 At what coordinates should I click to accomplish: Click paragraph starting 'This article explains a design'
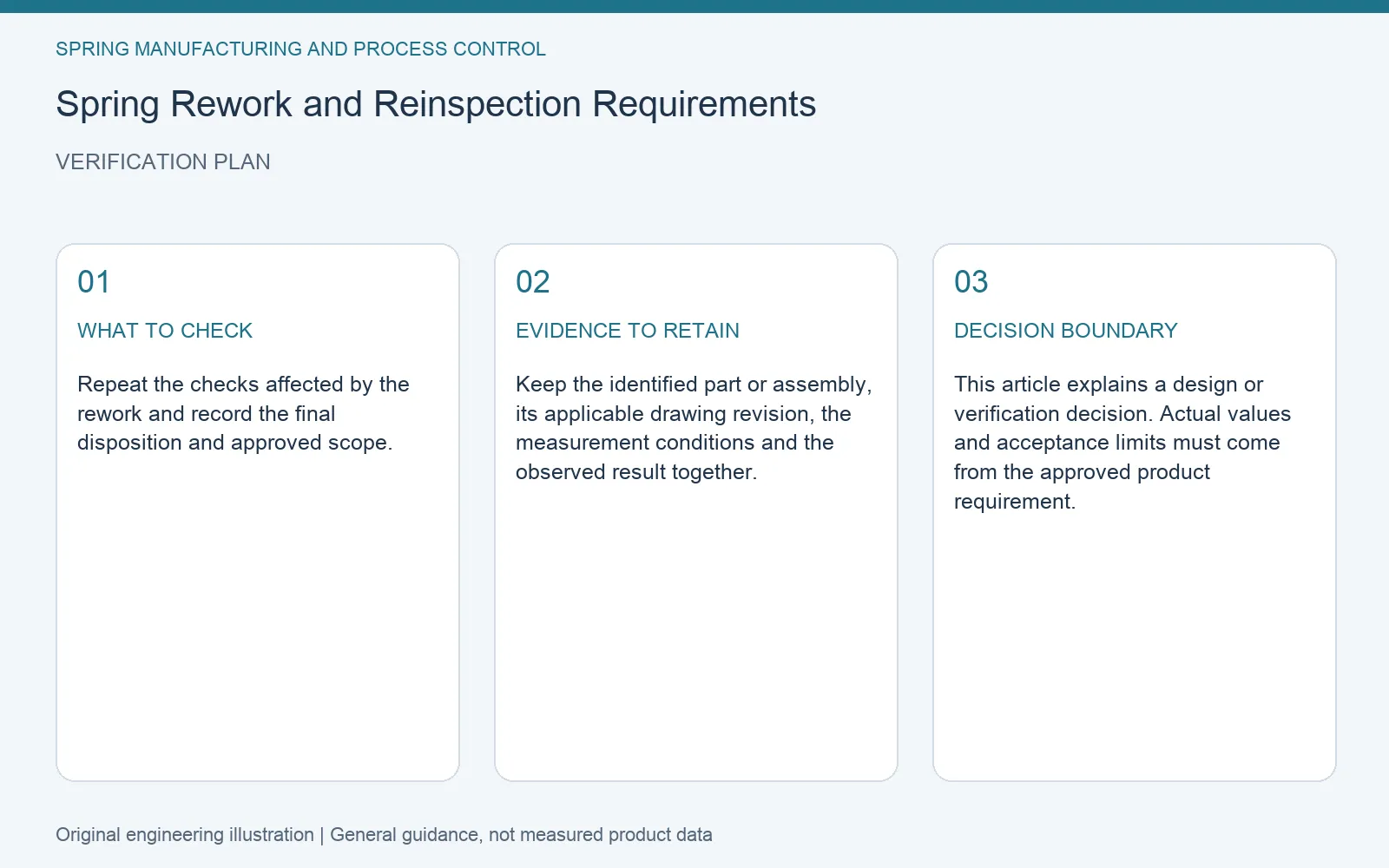point(1122,443)
